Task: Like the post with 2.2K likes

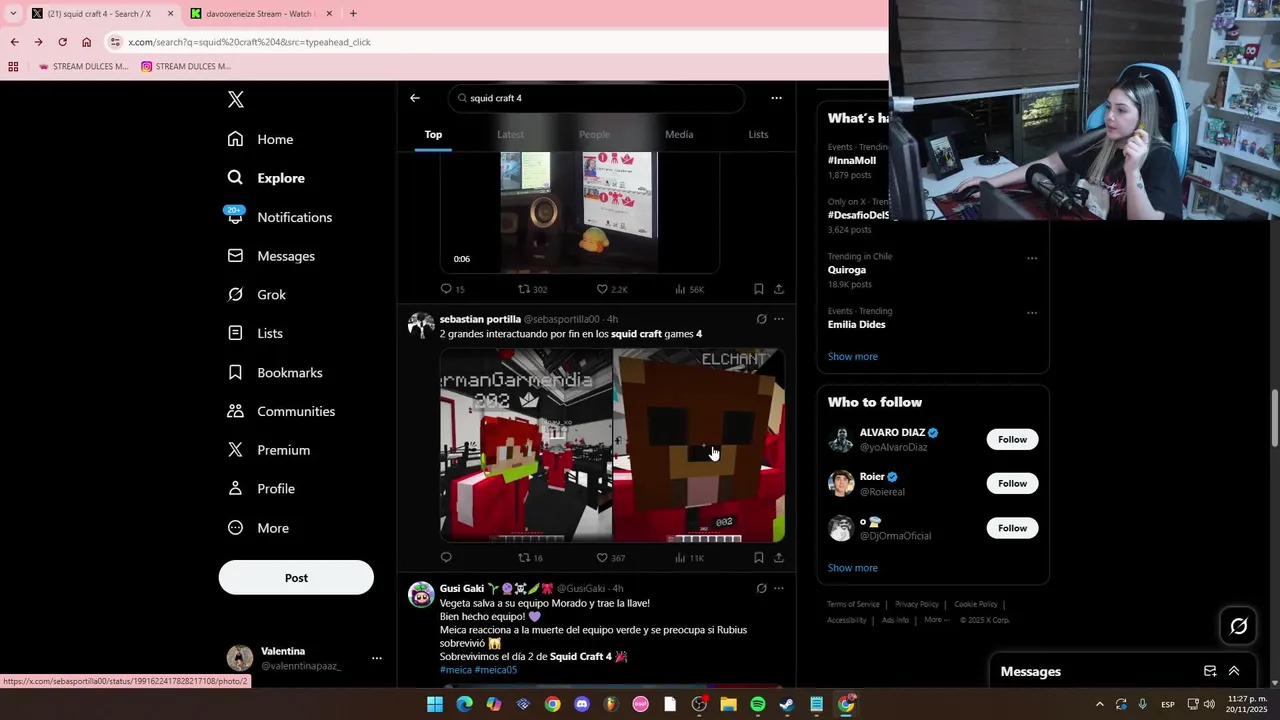Action: (x=612, y=289)
